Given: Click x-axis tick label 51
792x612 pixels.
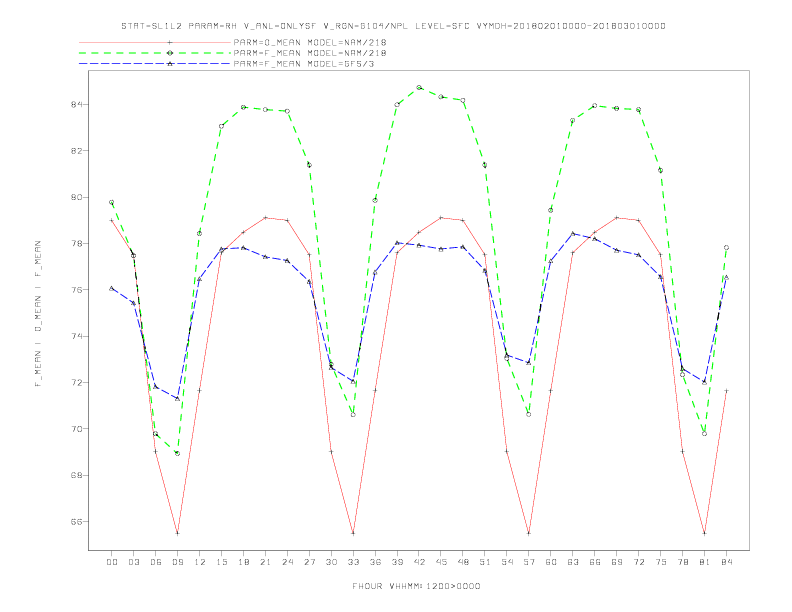Looking at the screenshot, I should point(485,562).
